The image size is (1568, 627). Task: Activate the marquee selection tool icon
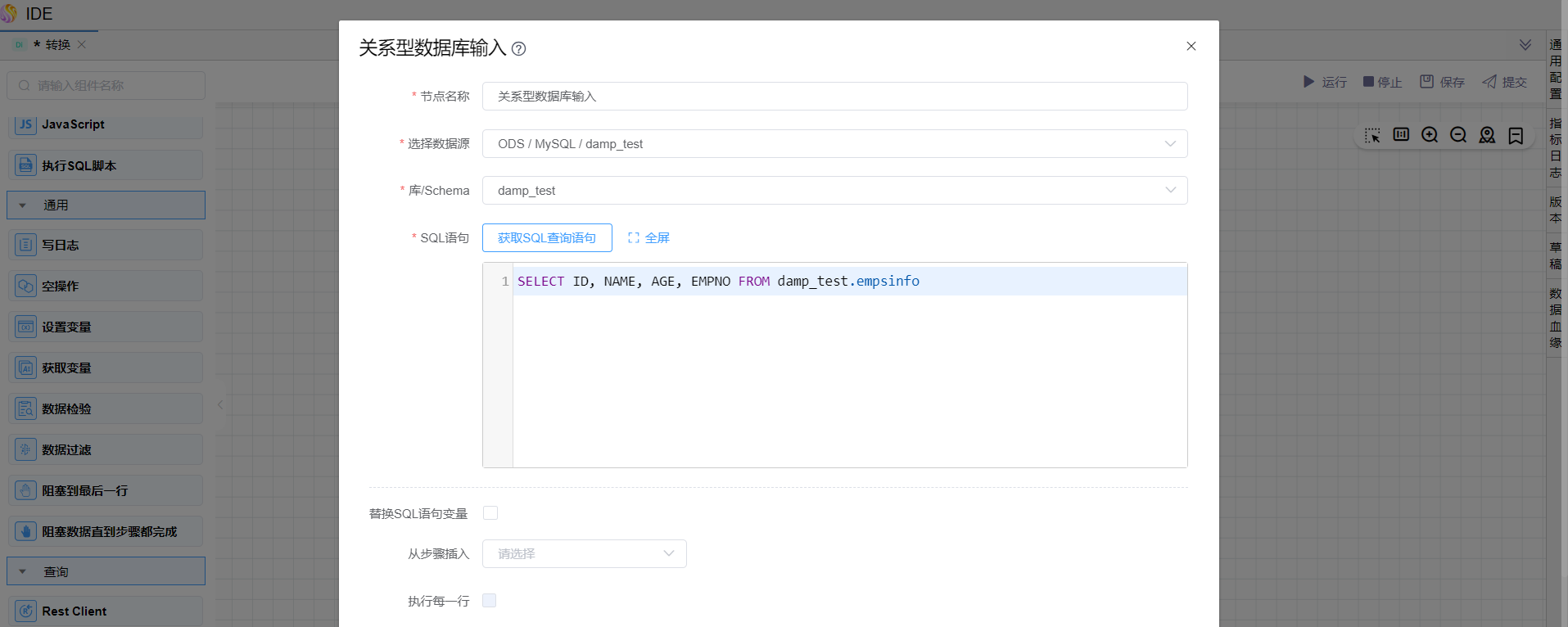click(x=1372, y=135)
